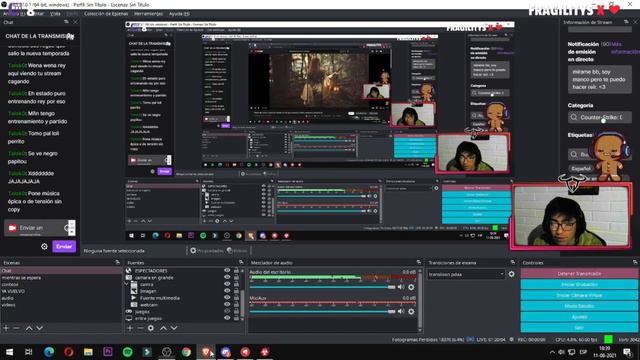Mute the Mic/Aux speaker icon
Viewport: 640px width, 360px height.
(401, 311)
